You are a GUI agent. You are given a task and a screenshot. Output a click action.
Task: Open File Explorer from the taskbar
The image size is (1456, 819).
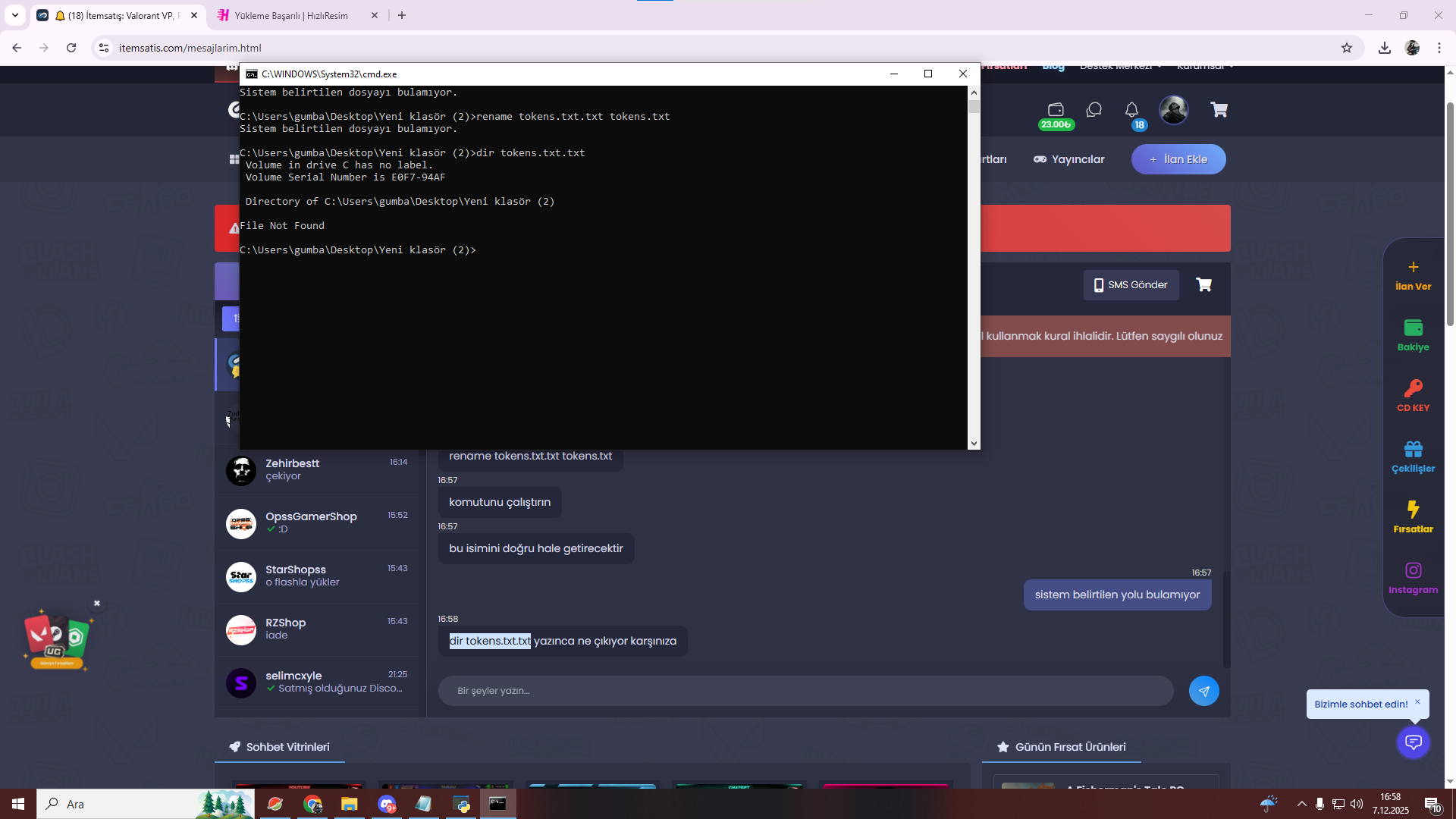click(349, 804)
